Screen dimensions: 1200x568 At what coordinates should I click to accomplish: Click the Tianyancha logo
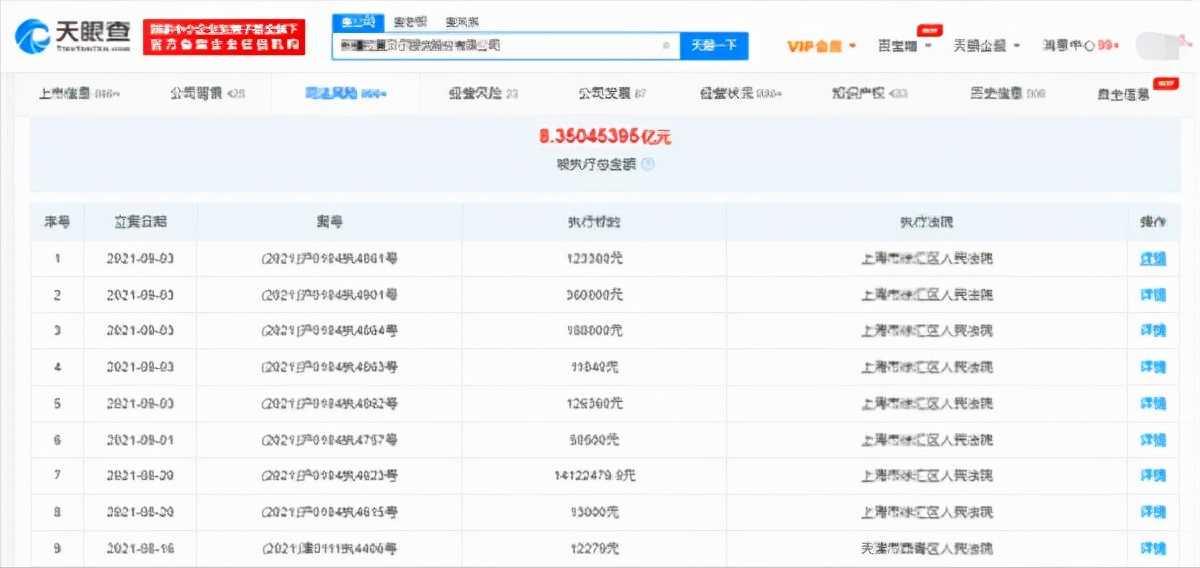tap(73, 35)
